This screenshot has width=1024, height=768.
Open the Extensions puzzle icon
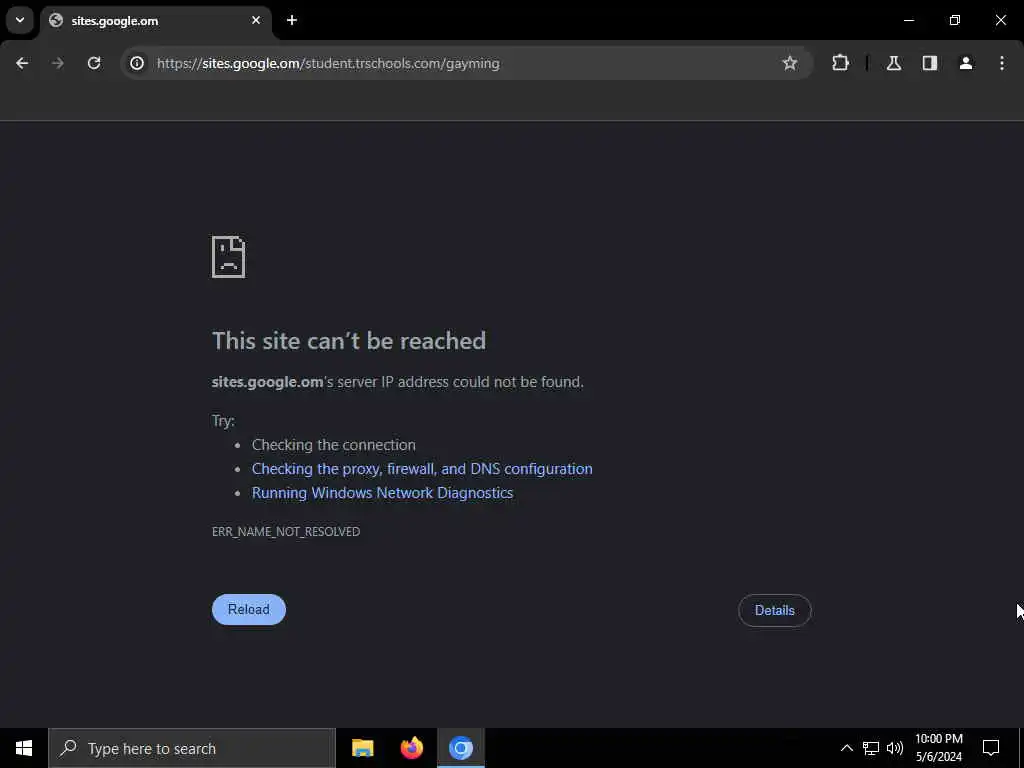pyautogui.click(x=840, y=63)
